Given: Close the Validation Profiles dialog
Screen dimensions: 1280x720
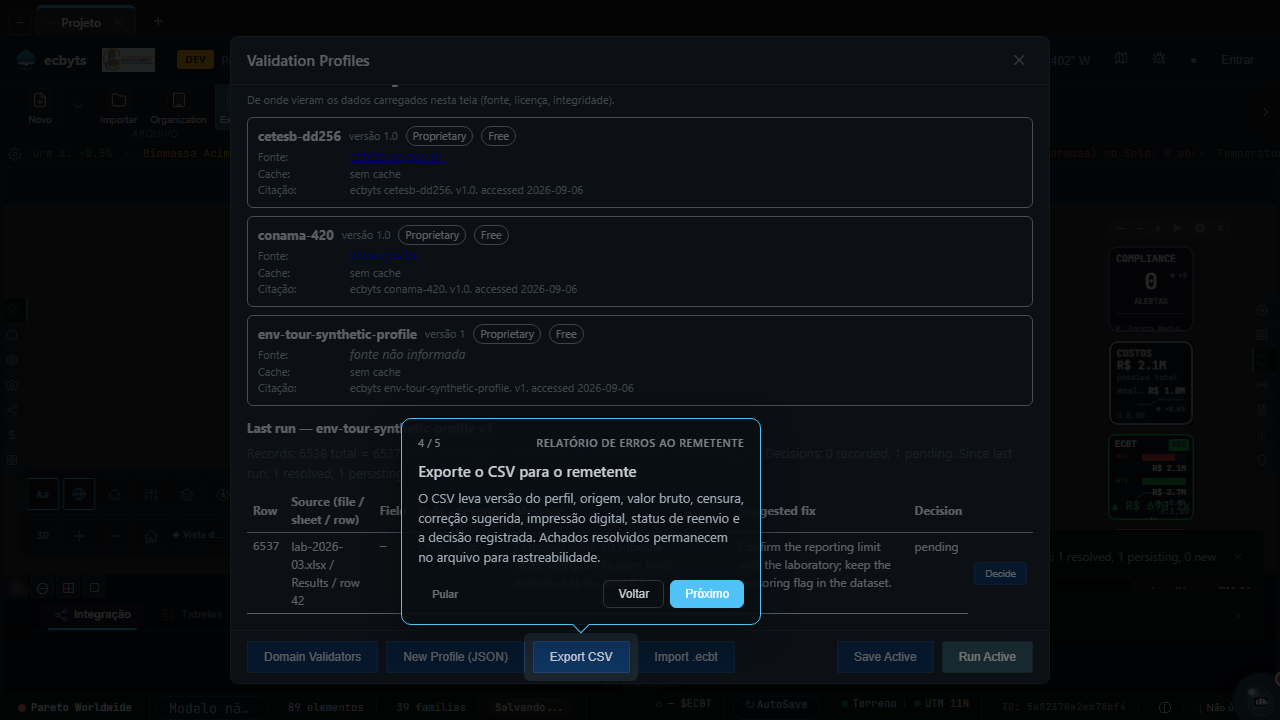Looking at the screenshot, I should [x=1019, y=60].
